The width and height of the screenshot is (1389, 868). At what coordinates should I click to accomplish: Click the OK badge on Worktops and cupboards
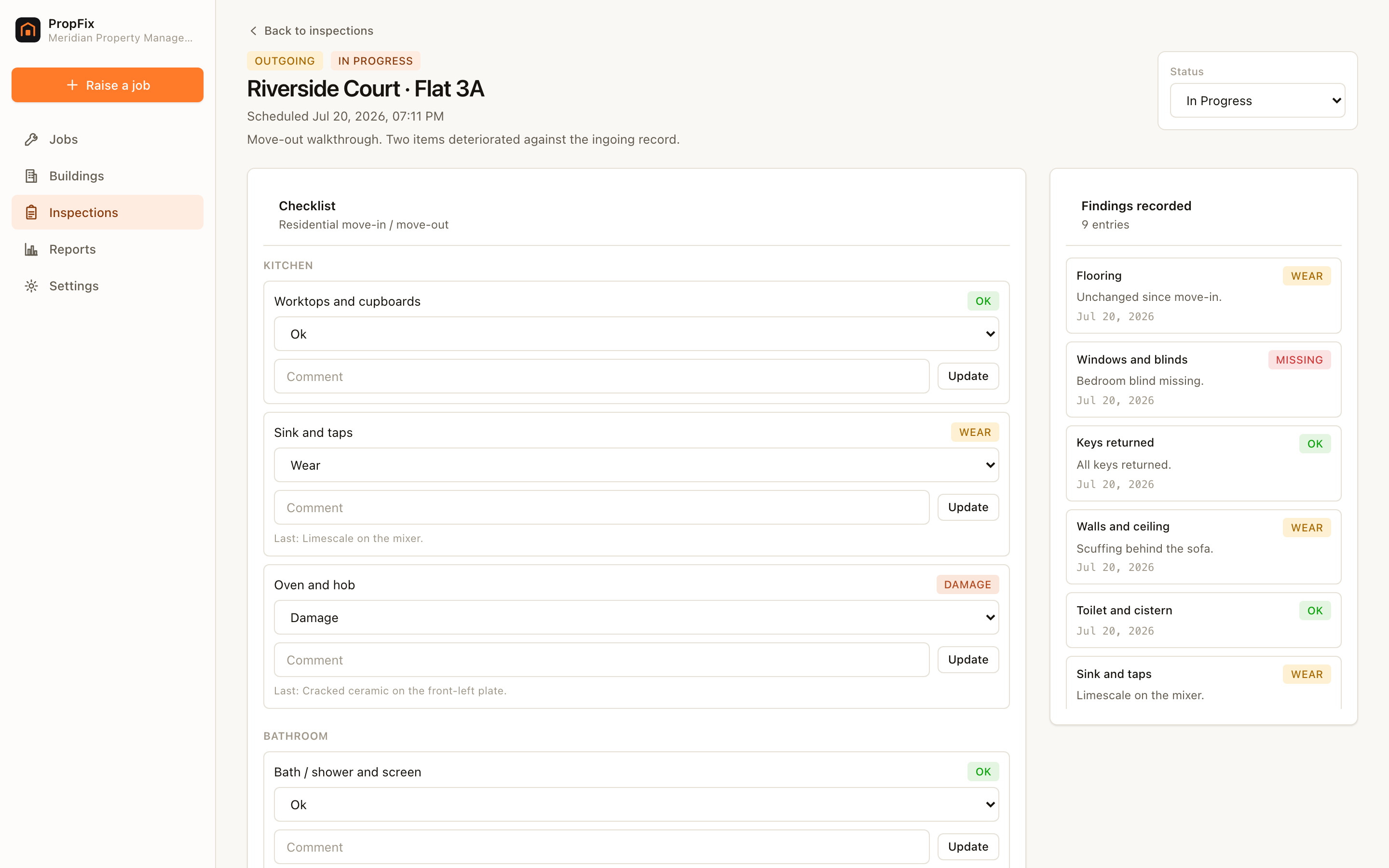click(983, 301)
